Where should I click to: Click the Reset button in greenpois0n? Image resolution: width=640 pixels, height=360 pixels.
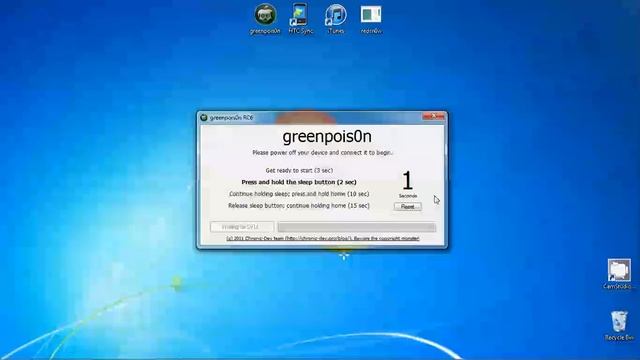407,207
